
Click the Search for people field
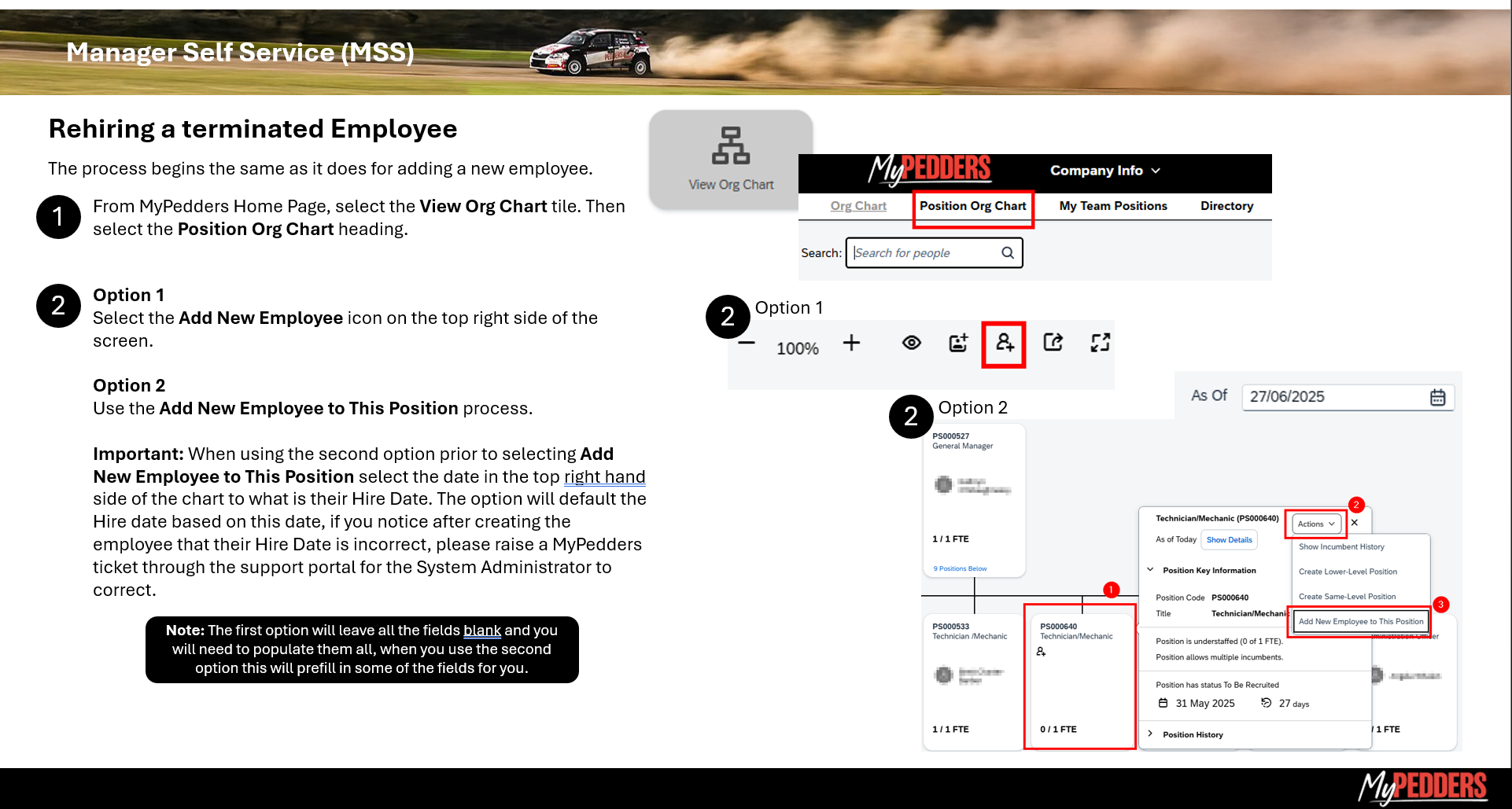tap(934, 253)
